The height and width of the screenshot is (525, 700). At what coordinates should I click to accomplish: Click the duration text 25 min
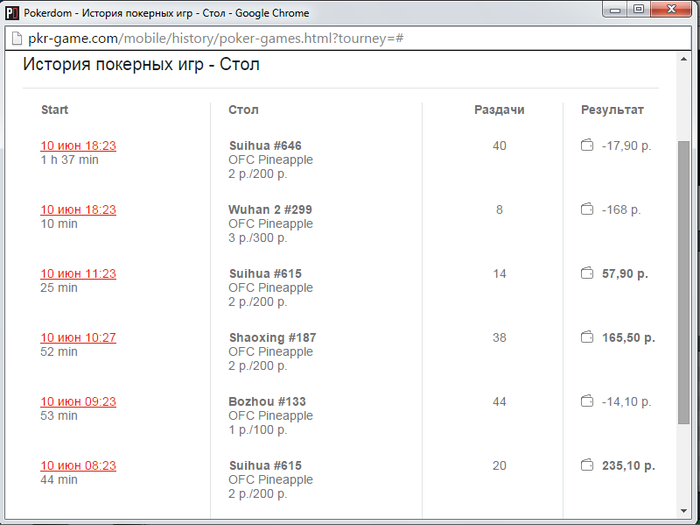coord(59,288)
